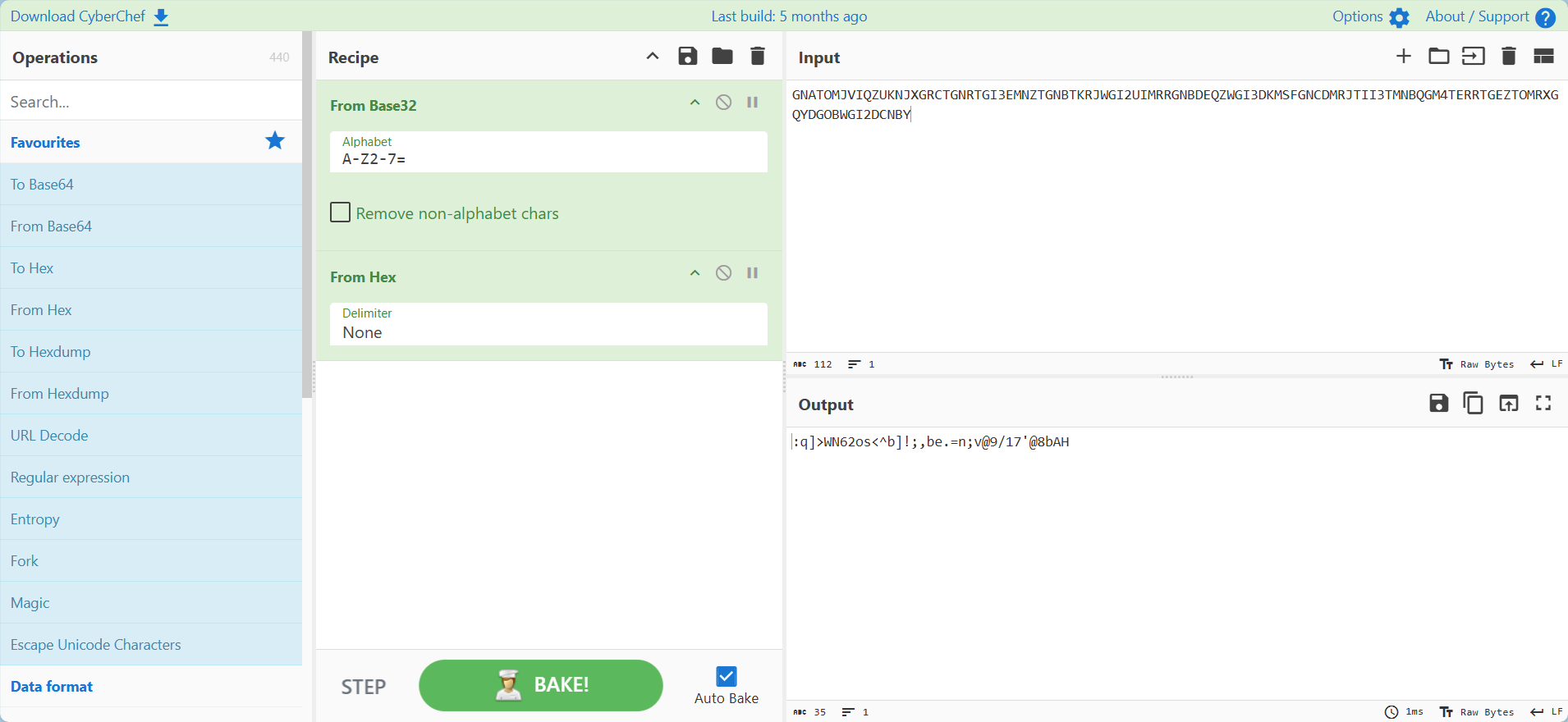
Task: Toggle Remove non-alphabet chars checkbox
Action: (x=340, y=212)
